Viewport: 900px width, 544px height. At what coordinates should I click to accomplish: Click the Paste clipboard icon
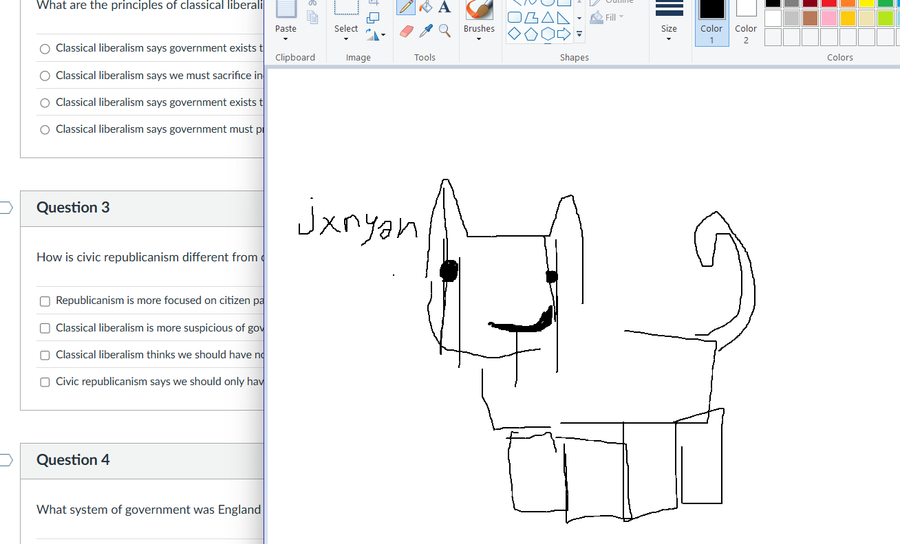click(286, 9)
